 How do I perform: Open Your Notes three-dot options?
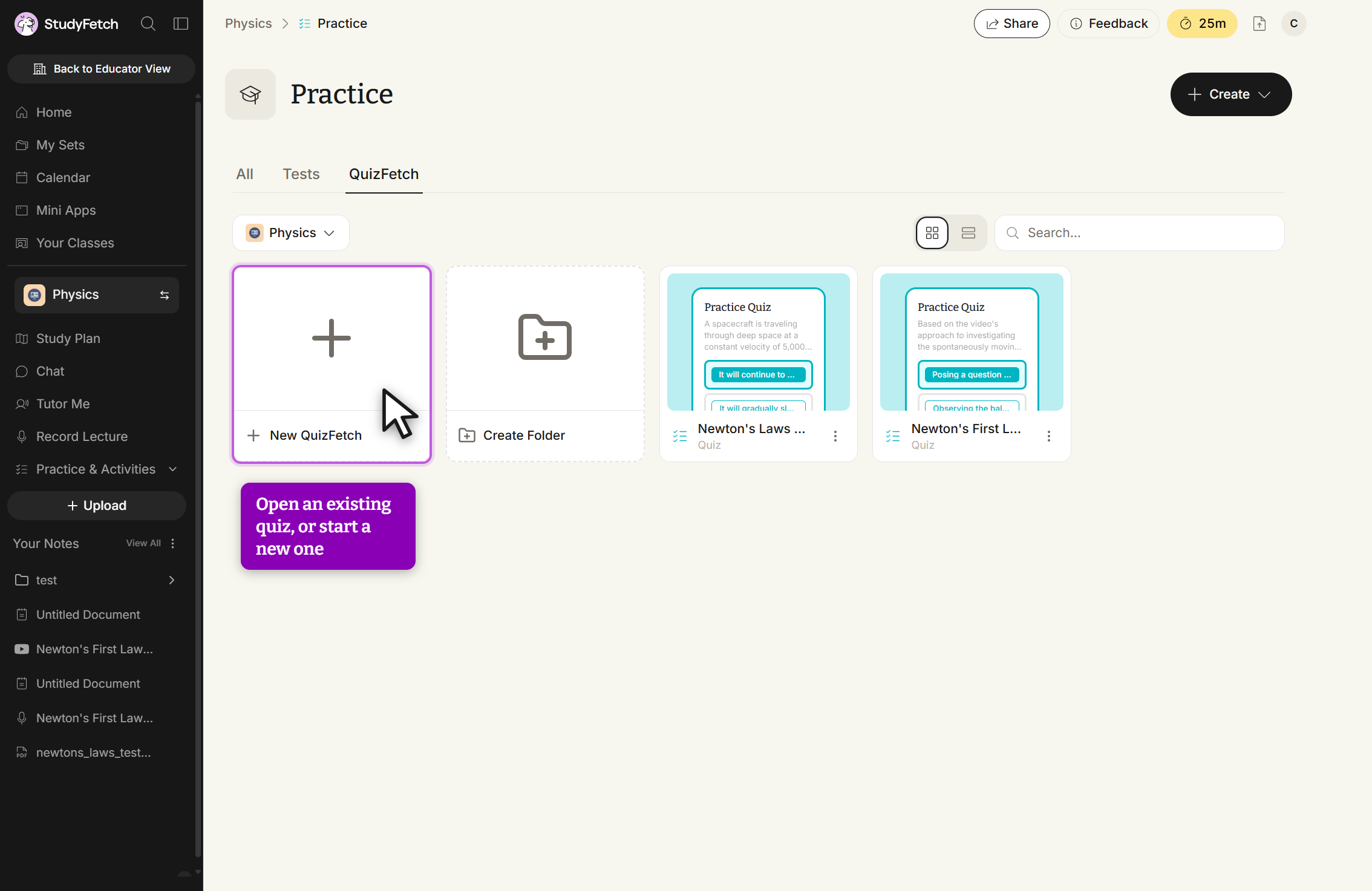pyautogui.click(x=173, y=544)
